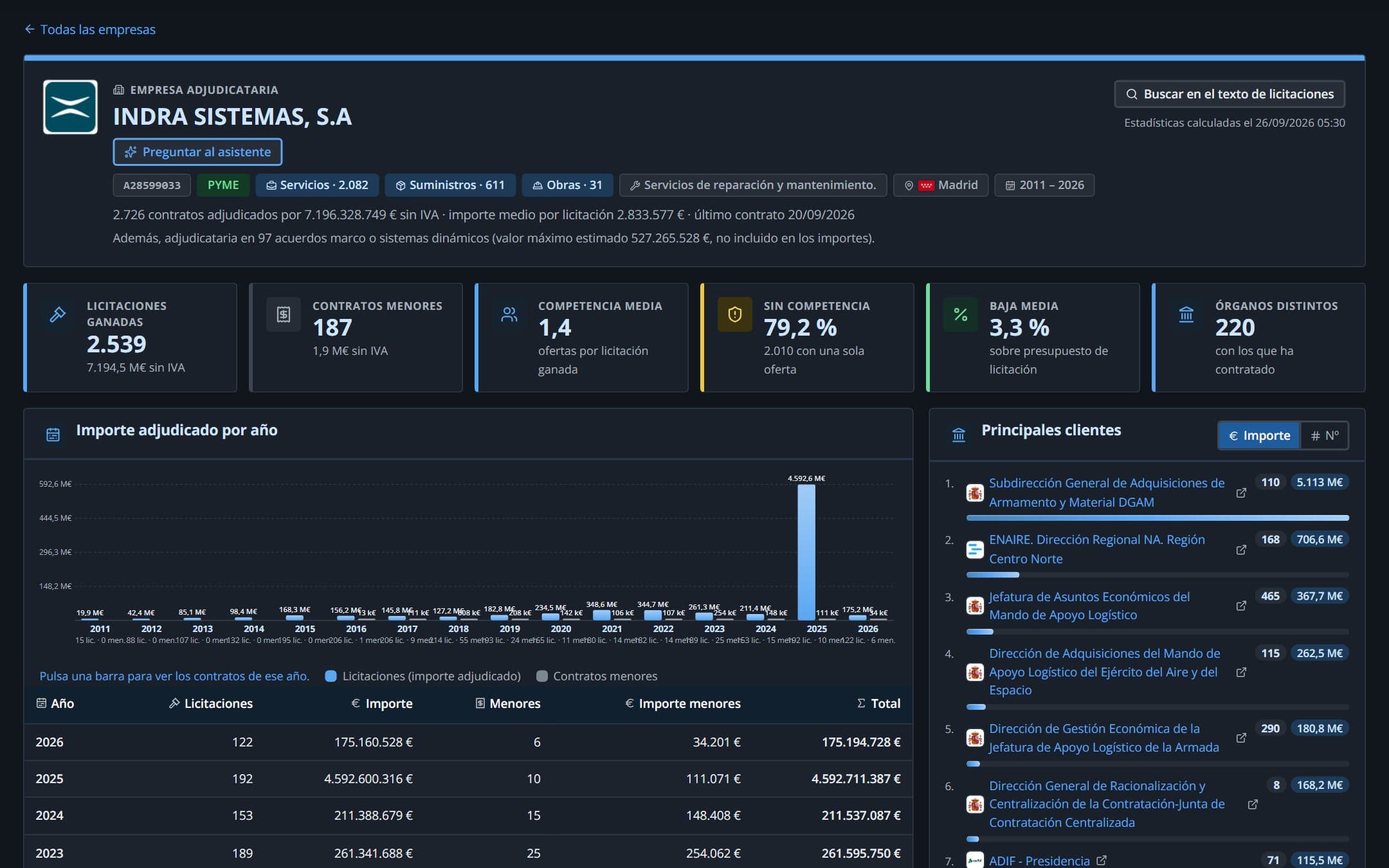
Task: Click the ENAIRE logo in clients list
Action: tap(975, 550)
